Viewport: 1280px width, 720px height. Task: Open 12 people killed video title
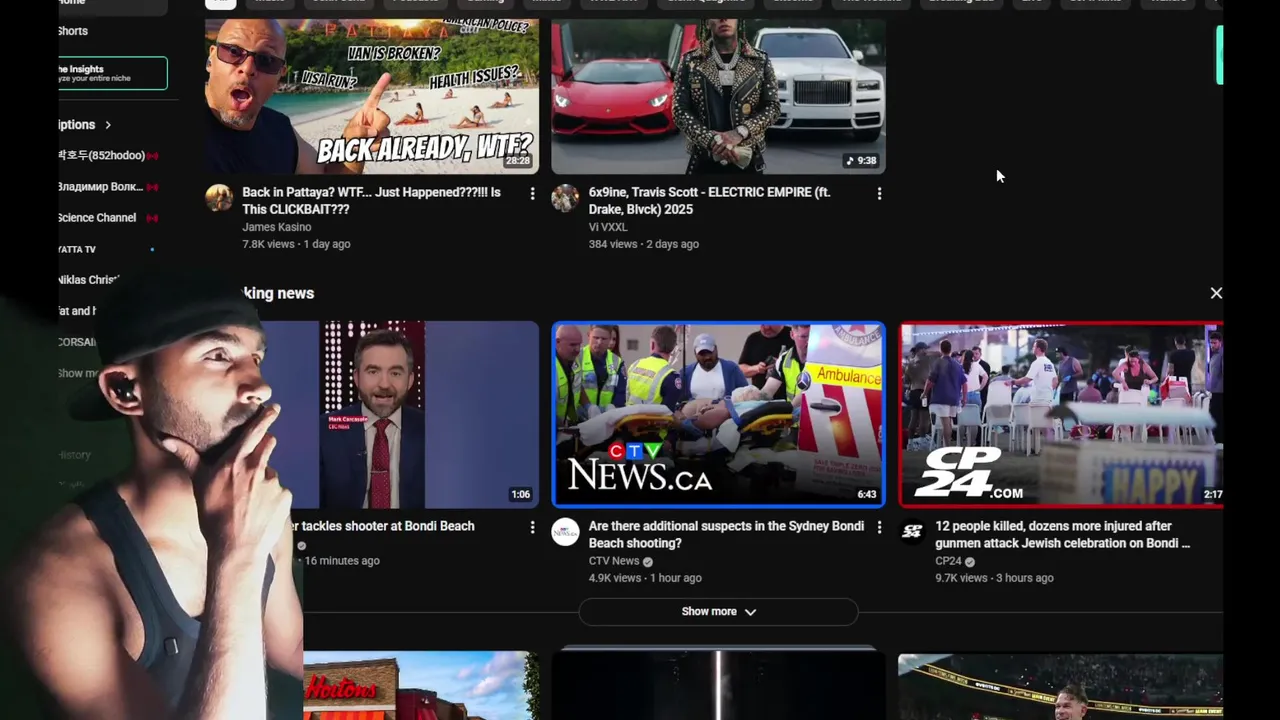[x=1063, y=534]
